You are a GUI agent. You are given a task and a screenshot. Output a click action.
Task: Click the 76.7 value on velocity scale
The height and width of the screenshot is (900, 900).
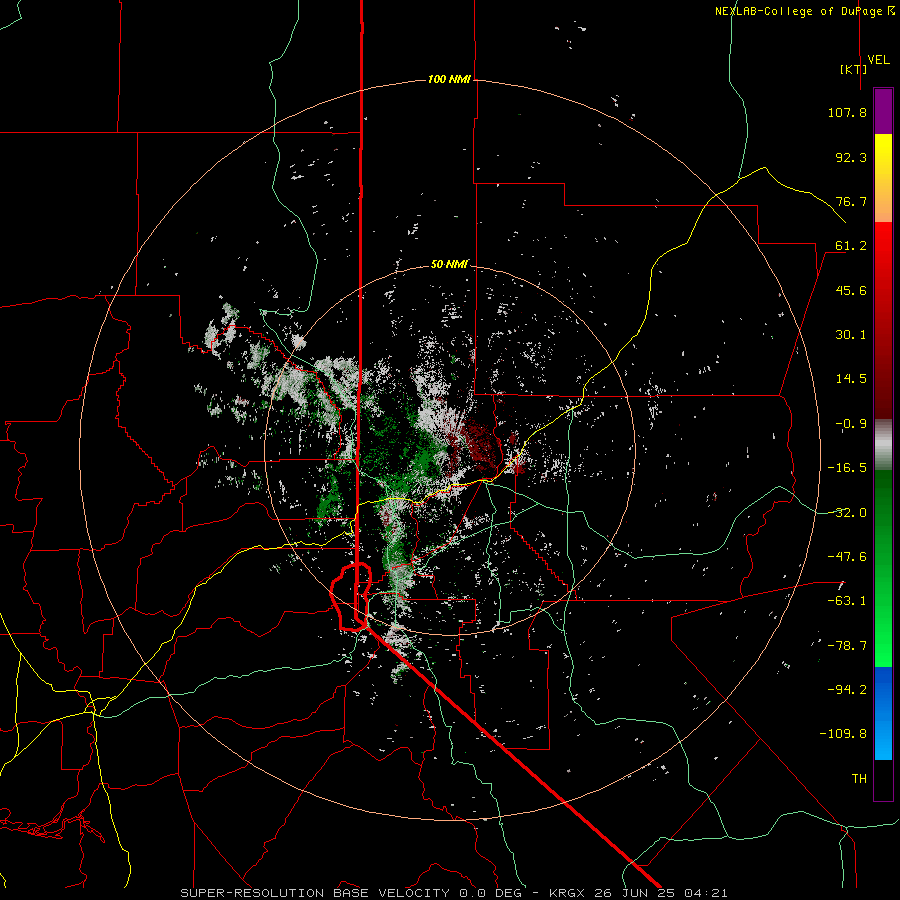point(851,201)
